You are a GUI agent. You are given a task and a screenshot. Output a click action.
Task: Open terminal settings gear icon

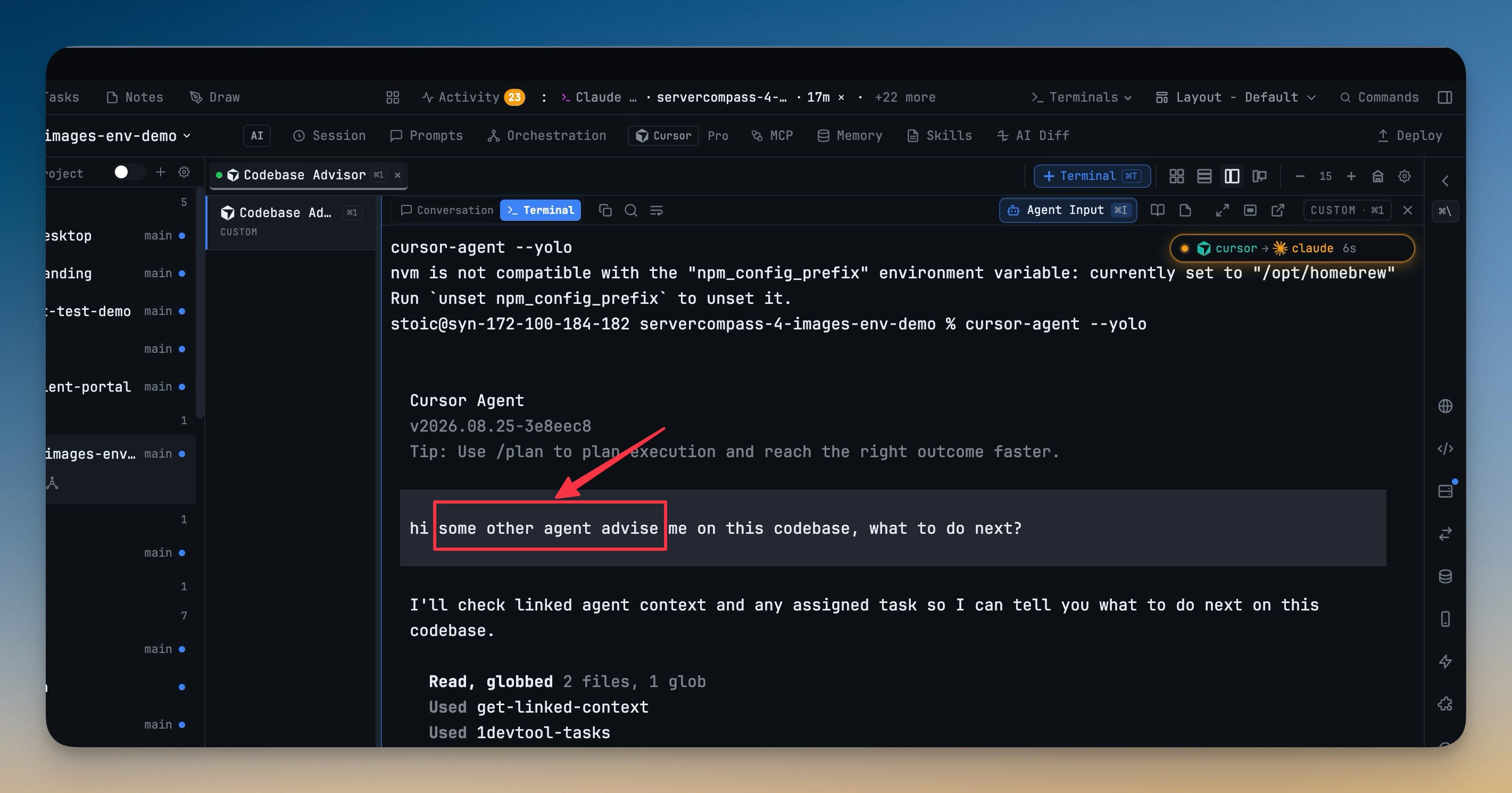pos(1404,176)
